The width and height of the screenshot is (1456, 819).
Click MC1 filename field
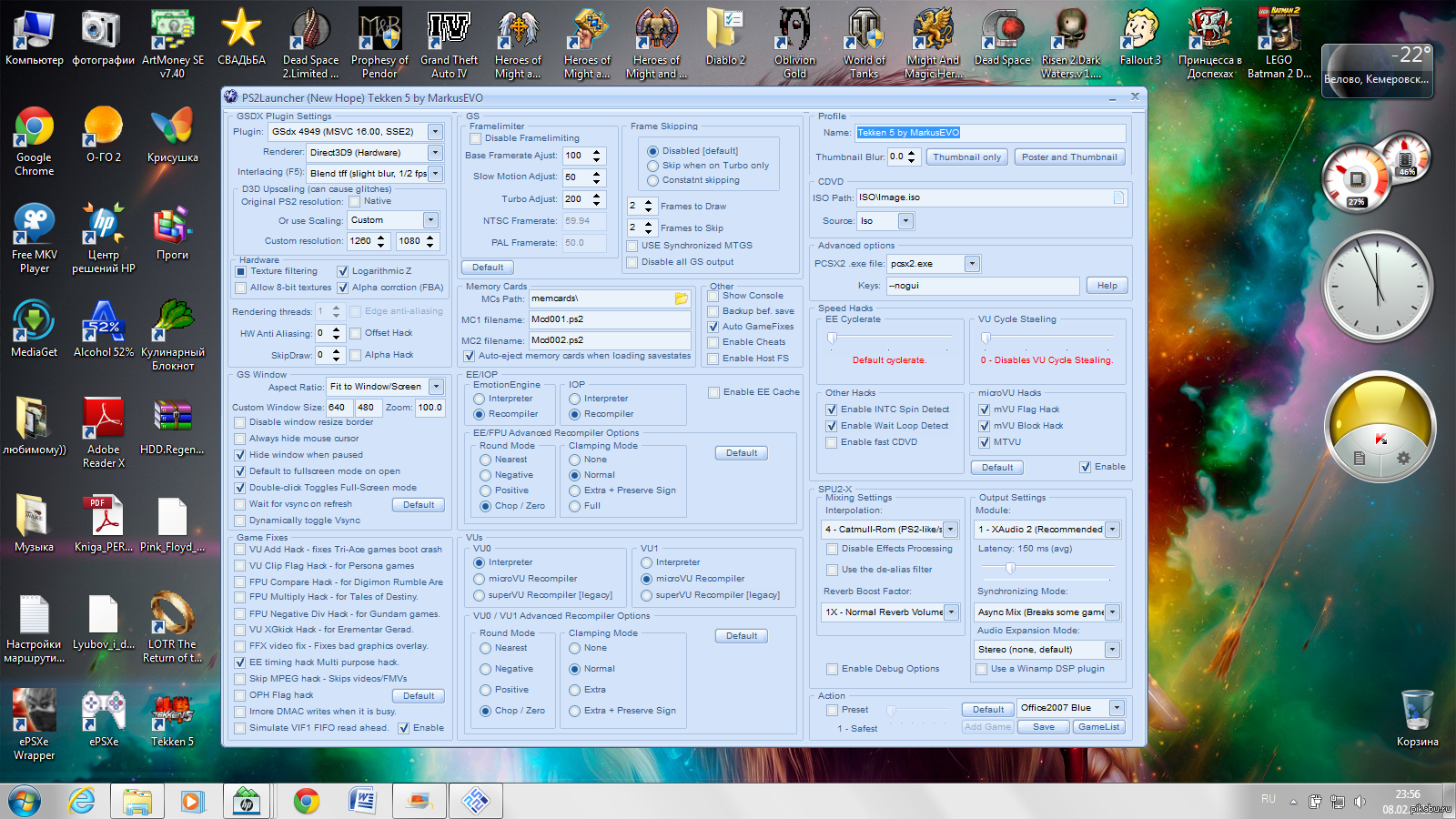click(x=611, y=319)
